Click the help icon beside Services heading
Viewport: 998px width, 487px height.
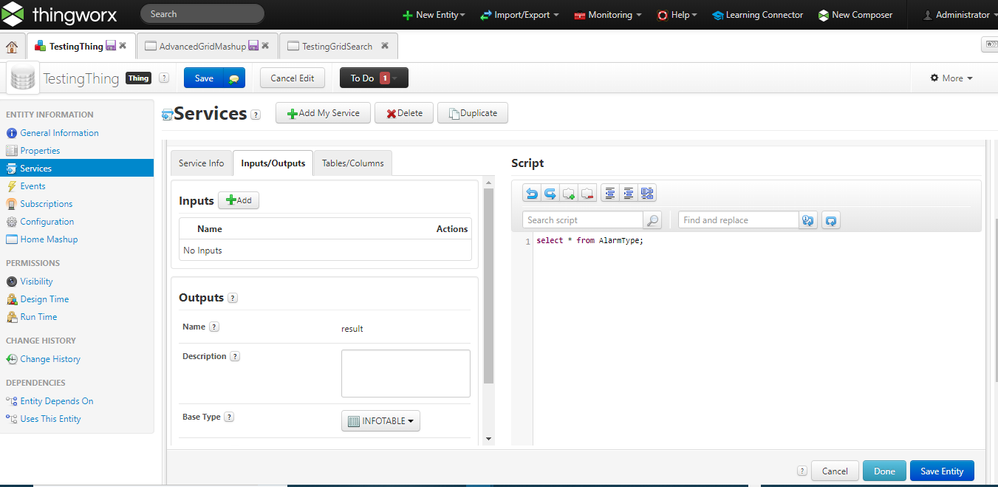click(256, 115)
